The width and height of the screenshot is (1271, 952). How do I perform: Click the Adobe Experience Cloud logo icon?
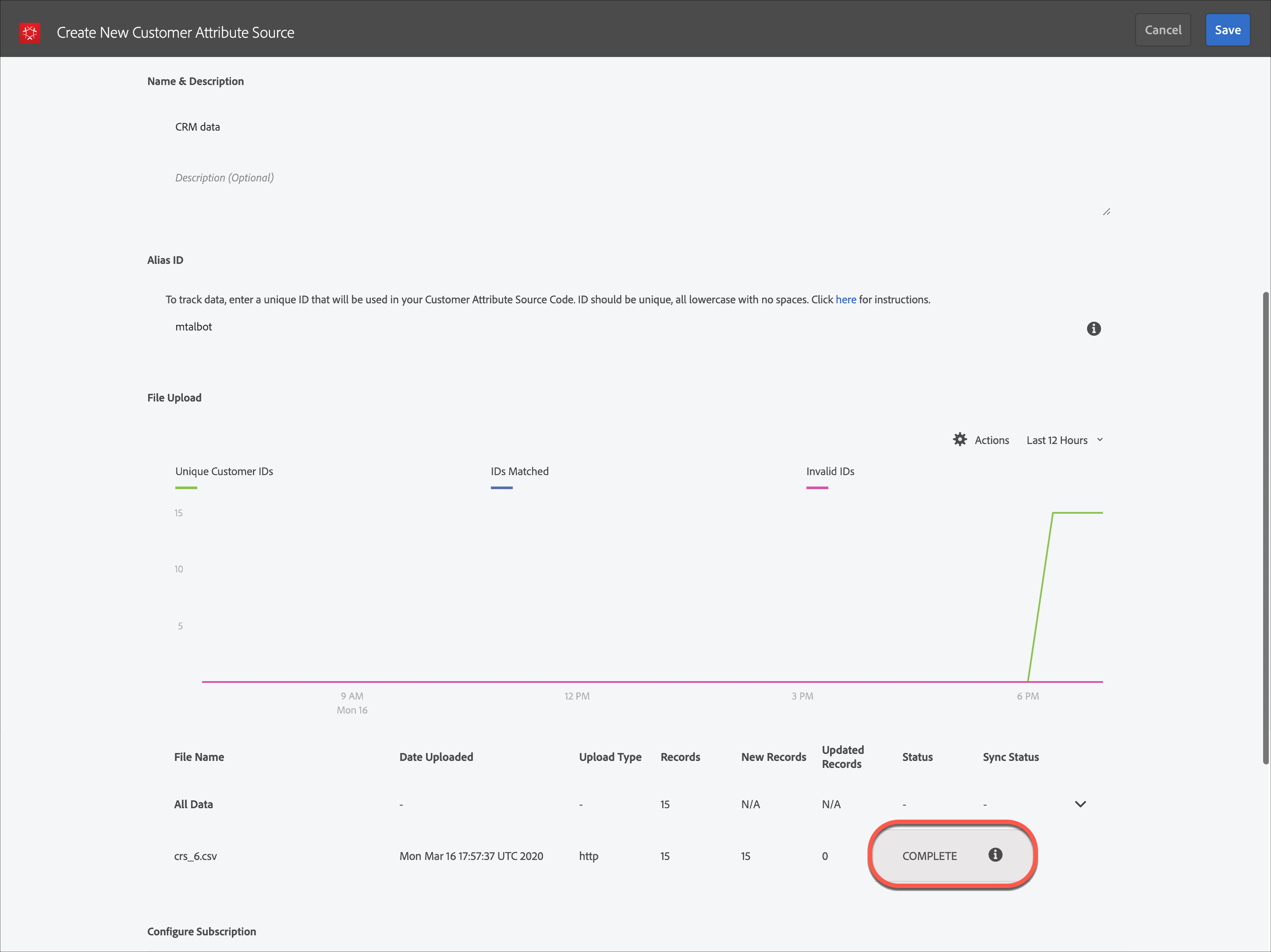click(x=29, y=32)
